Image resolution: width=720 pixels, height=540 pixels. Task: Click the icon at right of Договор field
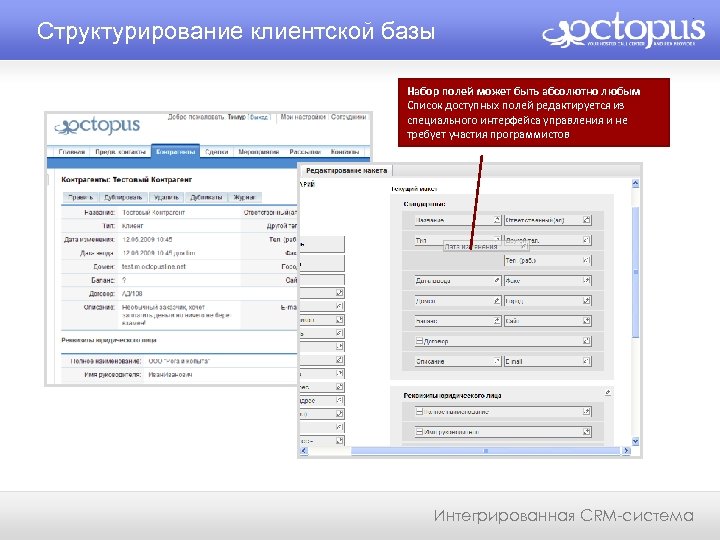pos(586,341)
